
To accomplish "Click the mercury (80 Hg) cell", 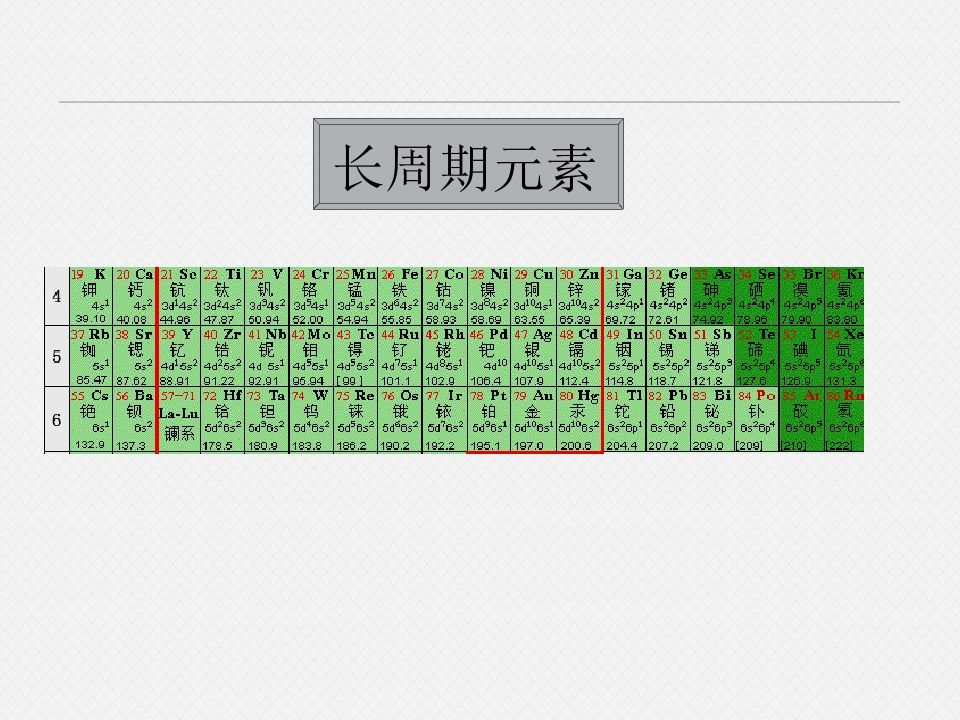I will click(x=579, y=420).
